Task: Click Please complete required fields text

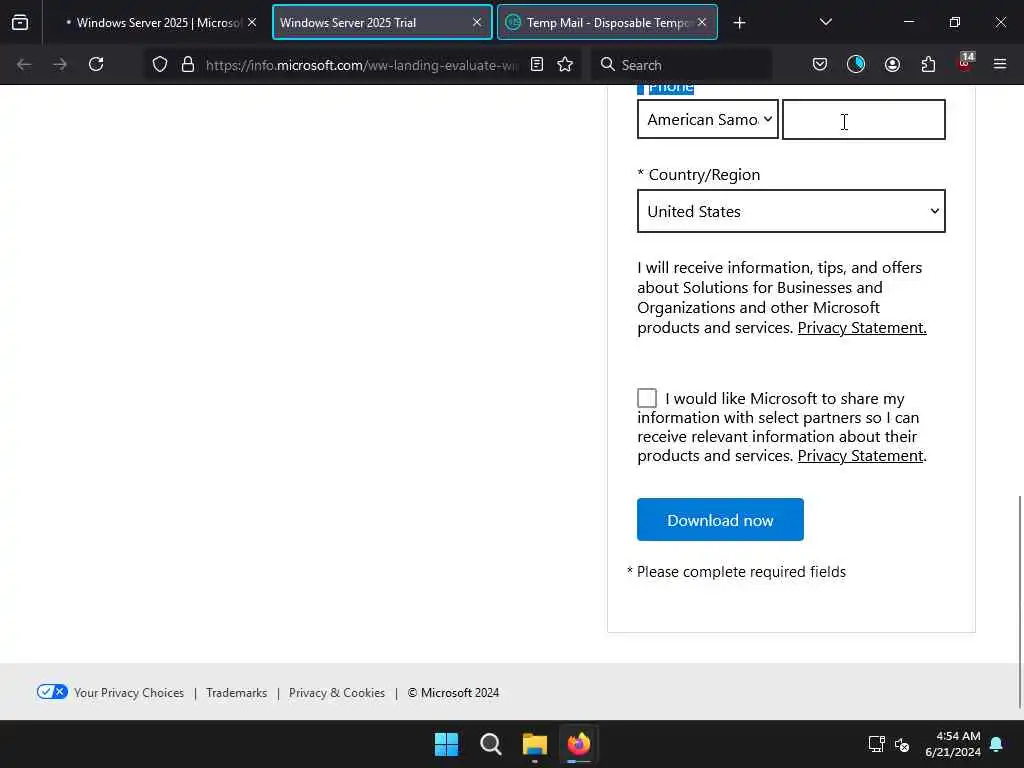Action: [741, 572]
